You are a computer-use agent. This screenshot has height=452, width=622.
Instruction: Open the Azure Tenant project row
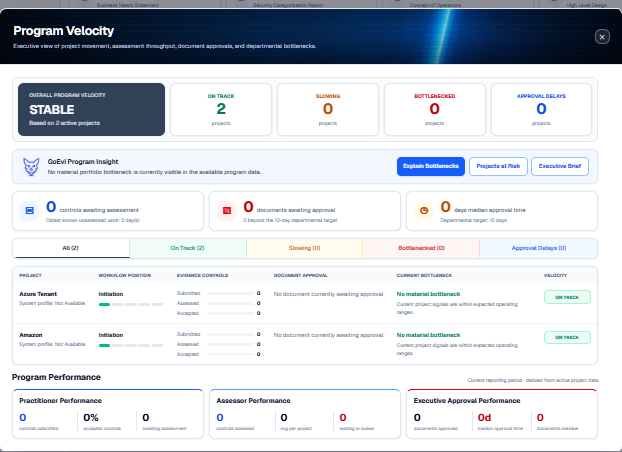click(x=305, y=303)
